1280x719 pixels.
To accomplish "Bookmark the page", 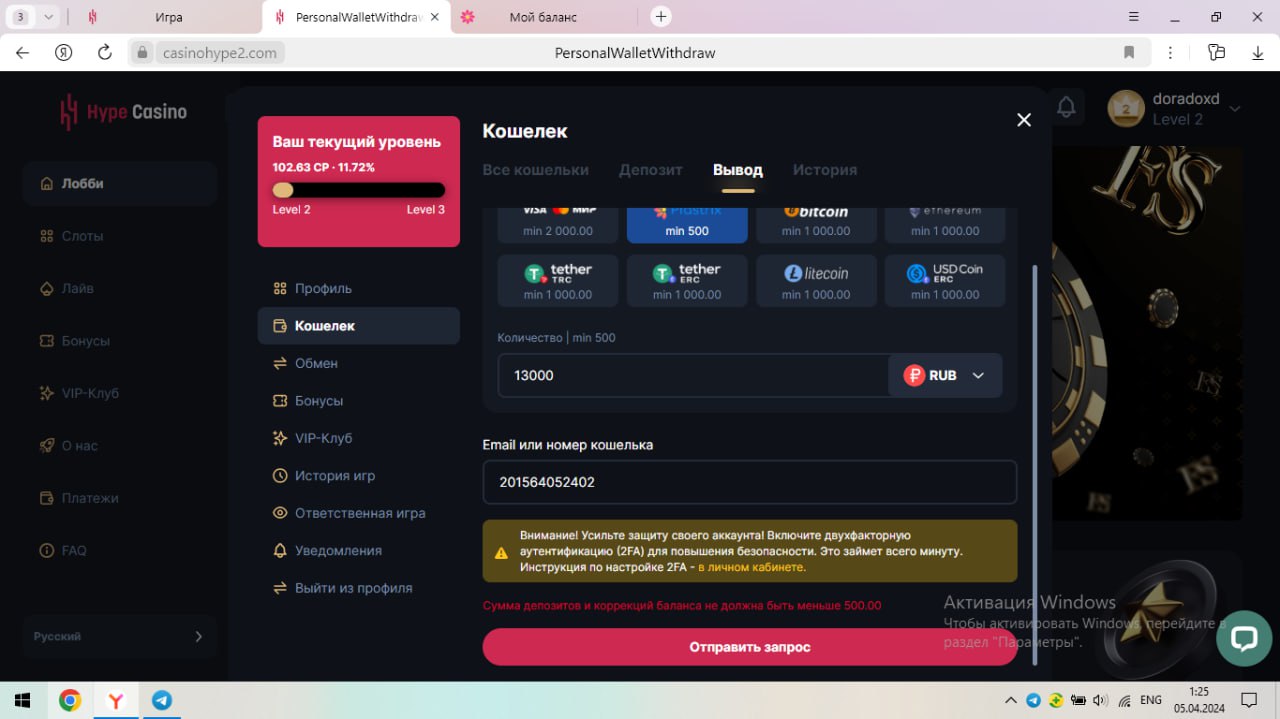I will (x=1129, y=52).
